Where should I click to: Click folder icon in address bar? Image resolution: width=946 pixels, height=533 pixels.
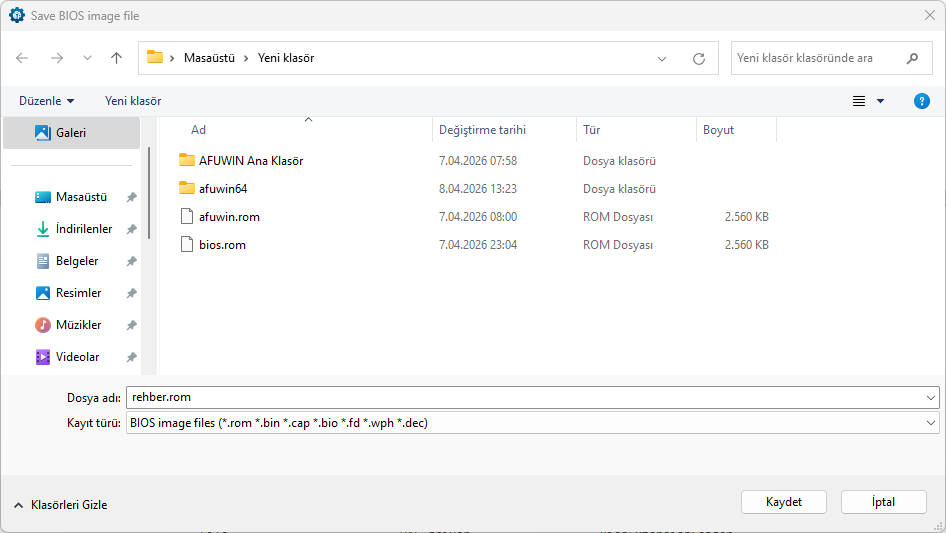point(155,57)
